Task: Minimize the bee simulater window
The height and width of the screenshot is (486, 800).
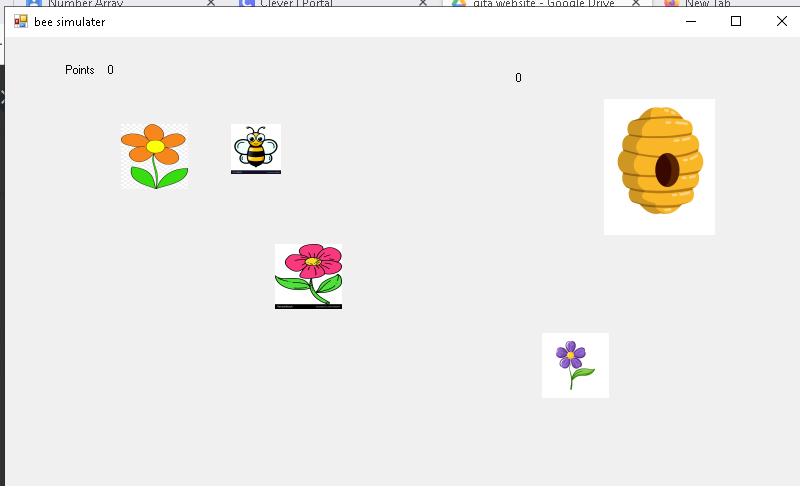Action: click(690, 21)
